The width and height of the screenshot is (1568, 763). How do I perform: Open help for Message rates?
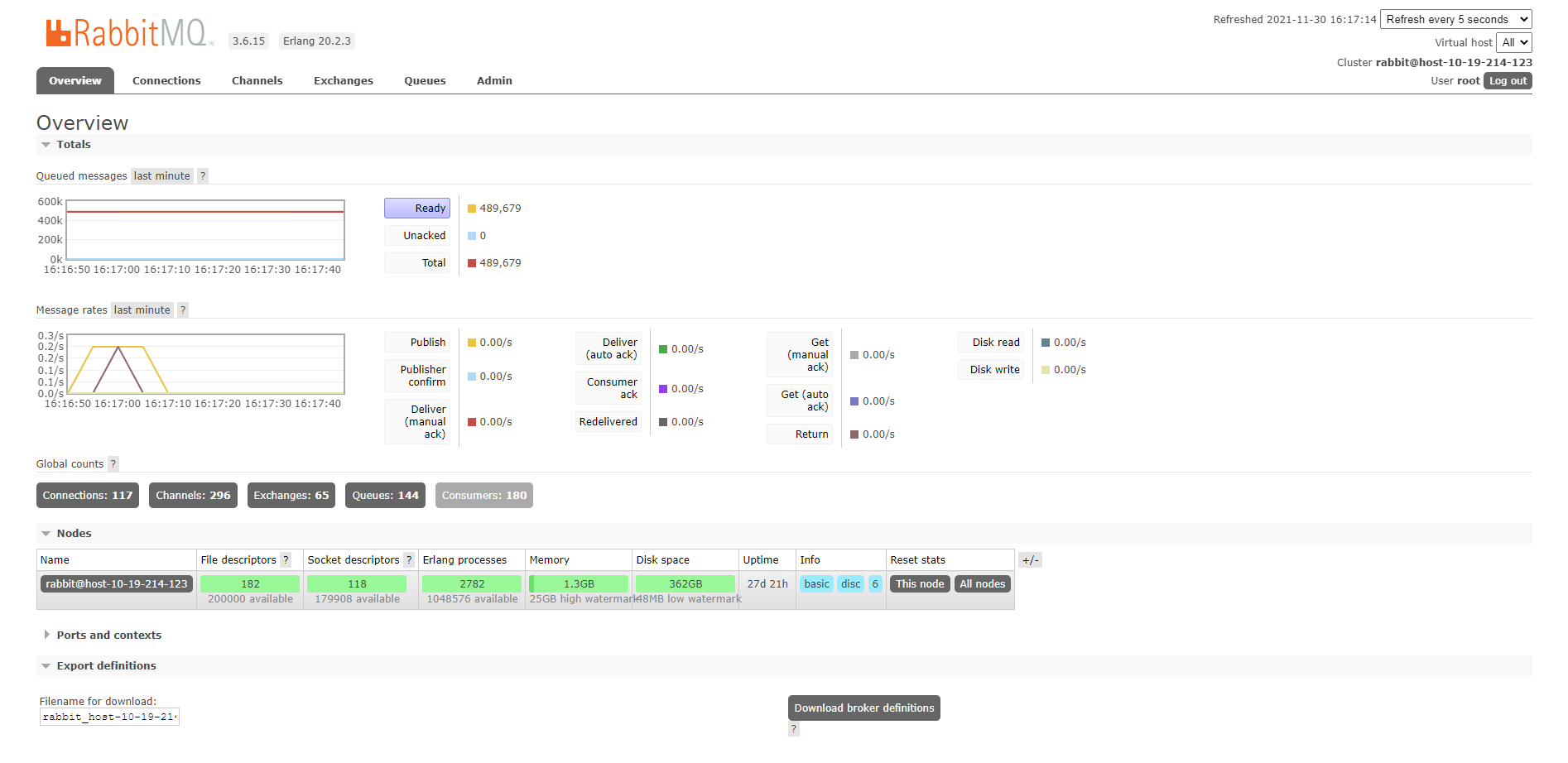tap(183, 310)
